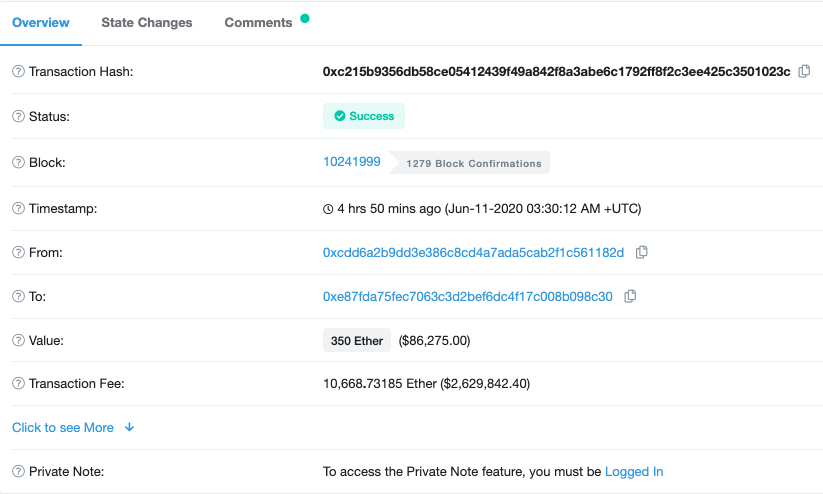823x494 pixels.
Task: Open help icon beside Private Note
Action: tap(18, 471)
